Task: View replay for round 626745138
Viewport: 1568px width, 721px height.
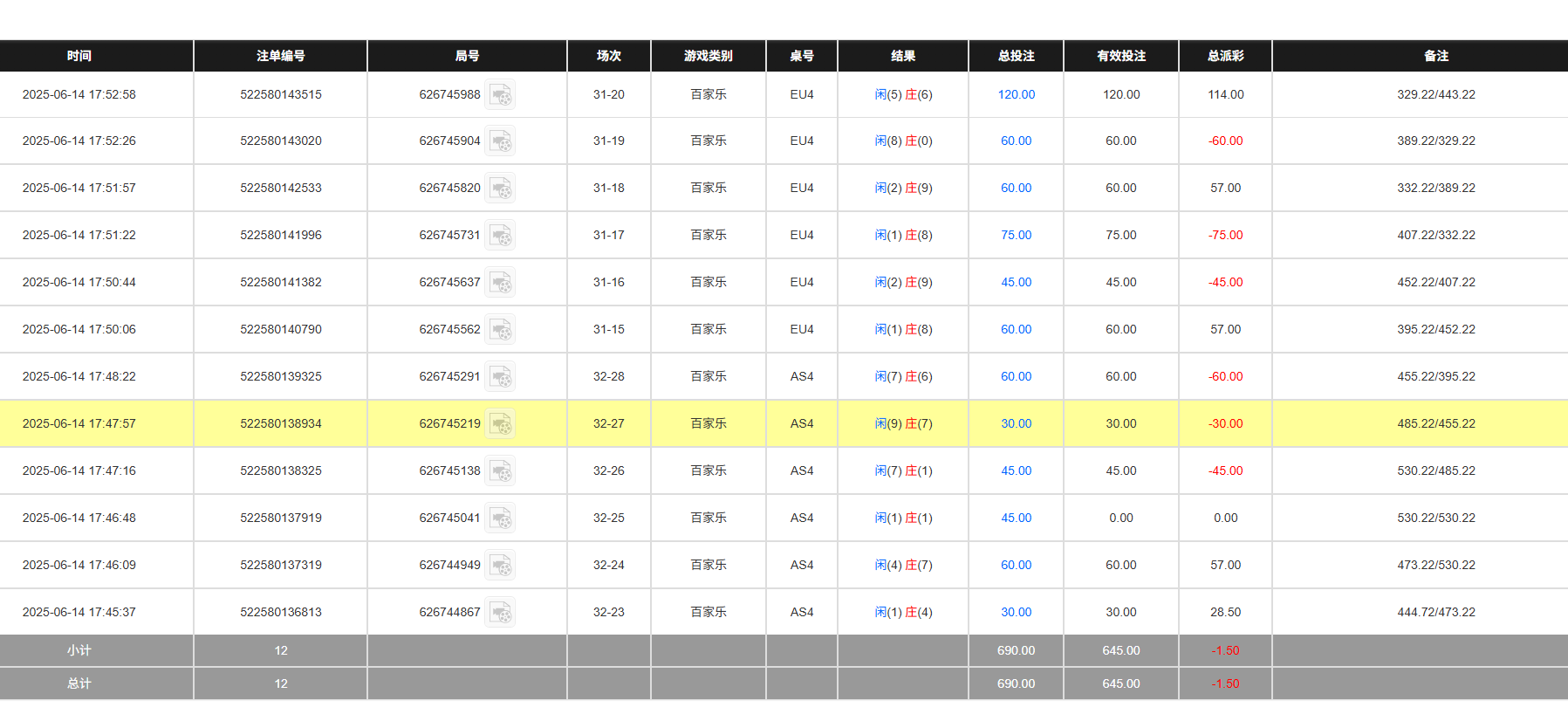Action: pyautogui.click(x=500, y=471)
